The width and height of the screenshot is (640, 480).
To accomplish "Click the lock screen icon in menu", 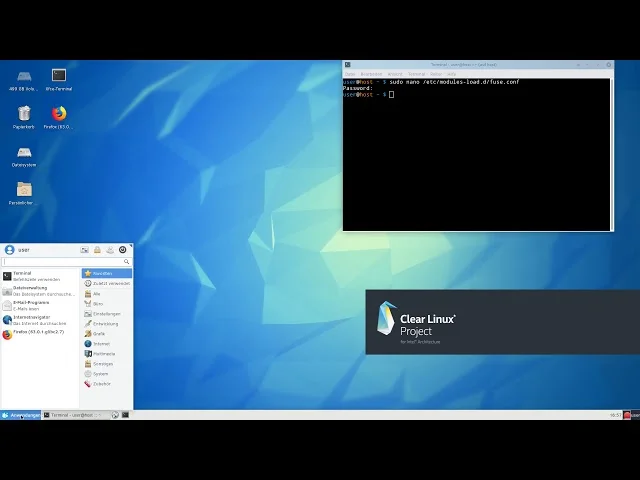I will click(97, 250).
